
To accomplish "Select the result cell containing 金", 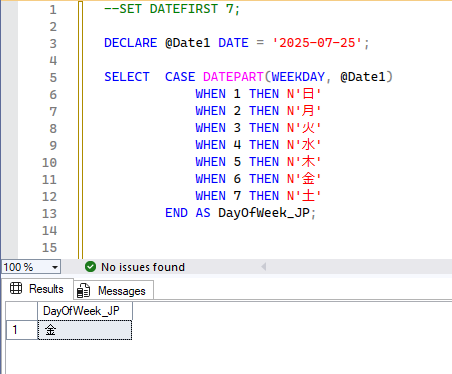I will pos(85,330).
